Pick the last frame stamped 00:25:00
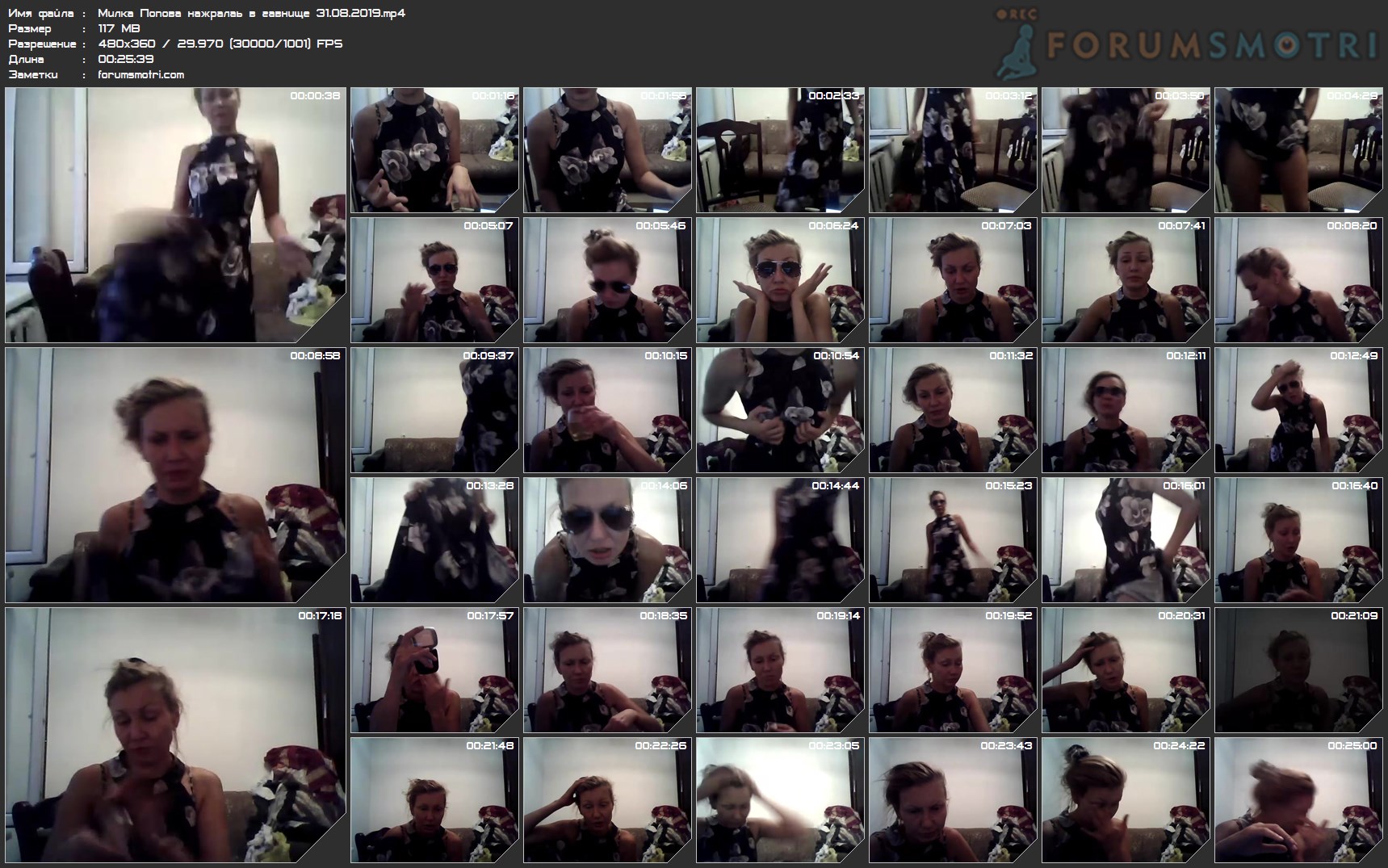 [x=1298, y=800]
